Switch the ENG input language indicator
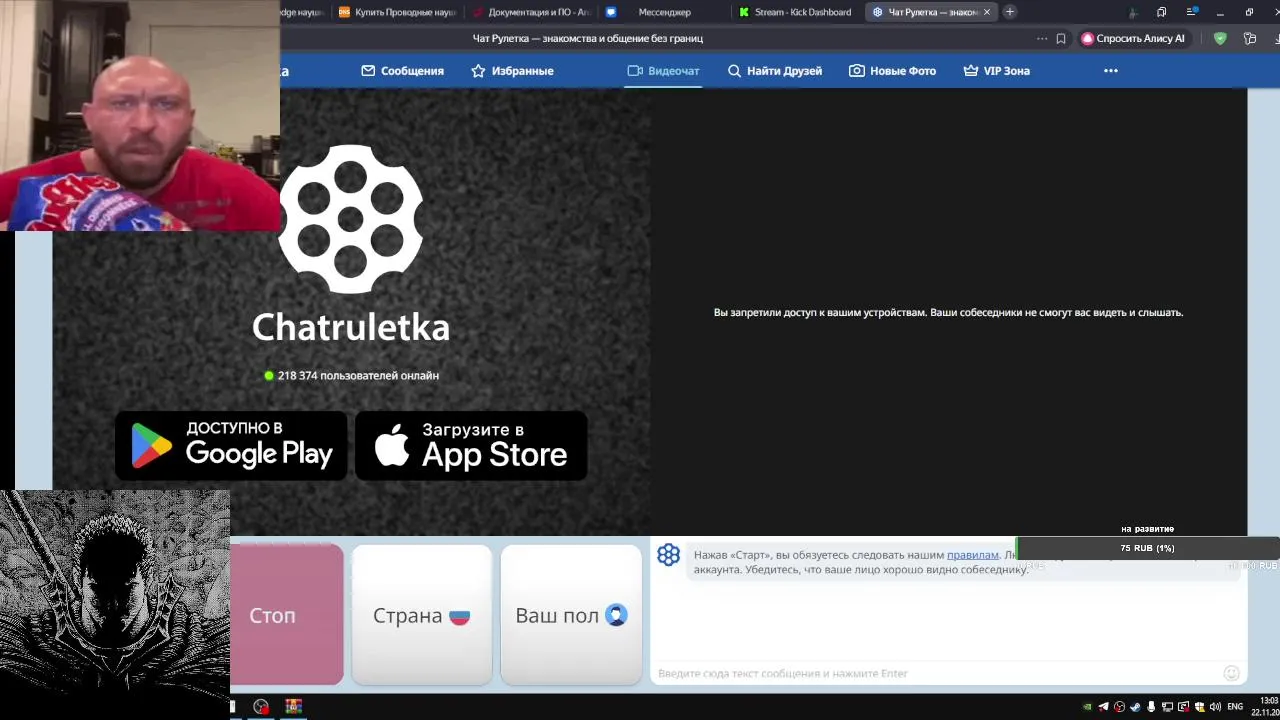Screen dimensions: 1280x720 coord(1235,707)
